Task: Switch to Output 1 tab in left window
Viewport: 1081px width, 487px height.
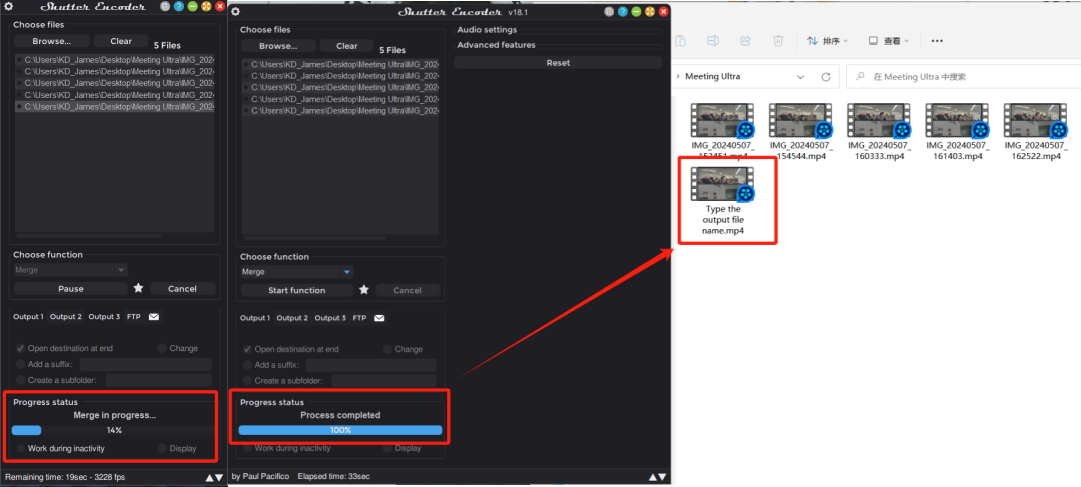Action: 28,317
